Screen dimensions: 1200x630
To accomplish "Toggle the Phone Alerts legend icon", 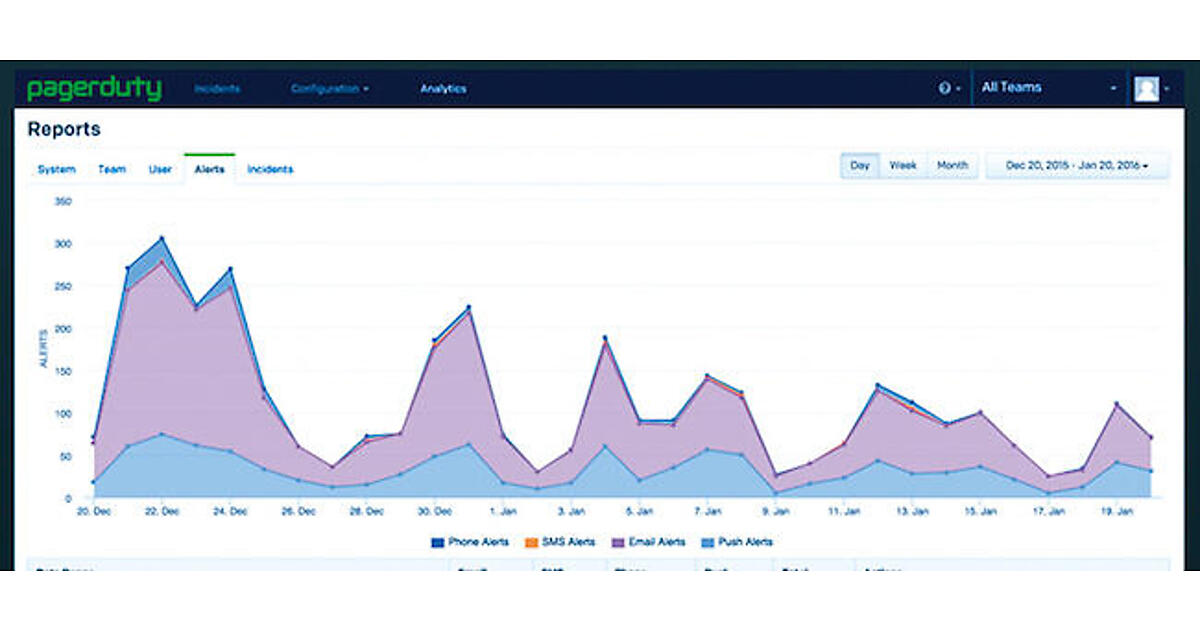I will pyautogui.click(x=437, y=542).
